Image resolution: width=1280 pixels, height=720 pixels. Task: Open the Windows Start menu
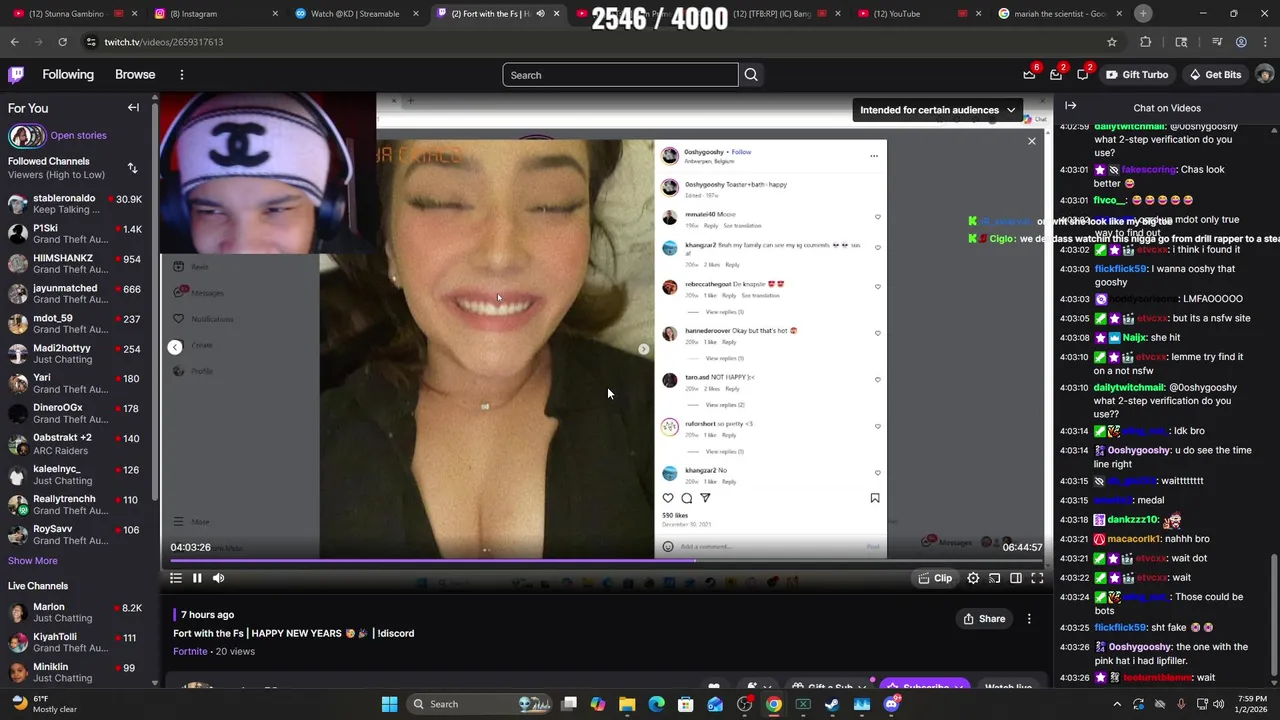tap(389, 704)
